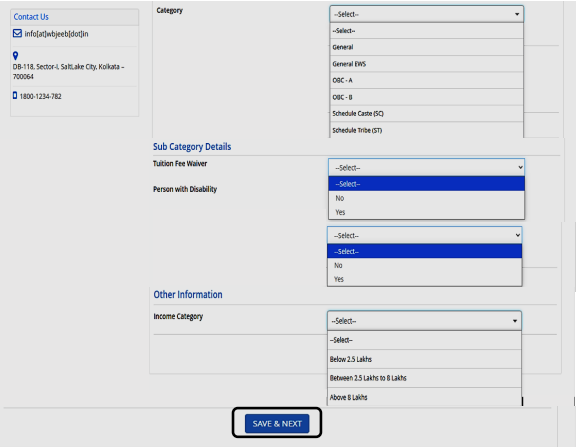577x447 pixels.
Task: Select No under Tuition Fee Waiver
Action: [x=426, y=198]
